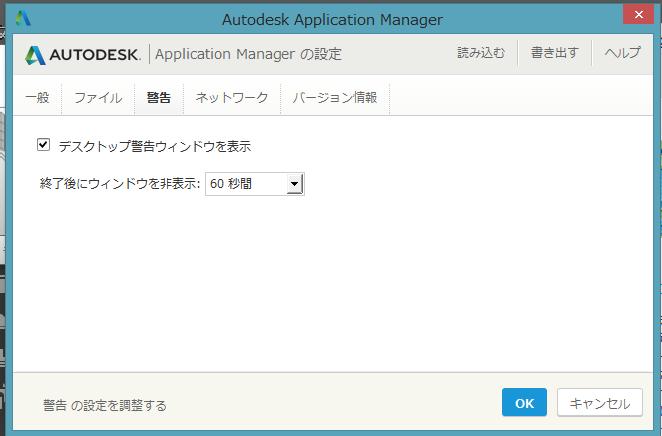This screenshot has height=436, width=662.
Task: Click the Application Manager の設定 heading
Action: tap(248, 54)
